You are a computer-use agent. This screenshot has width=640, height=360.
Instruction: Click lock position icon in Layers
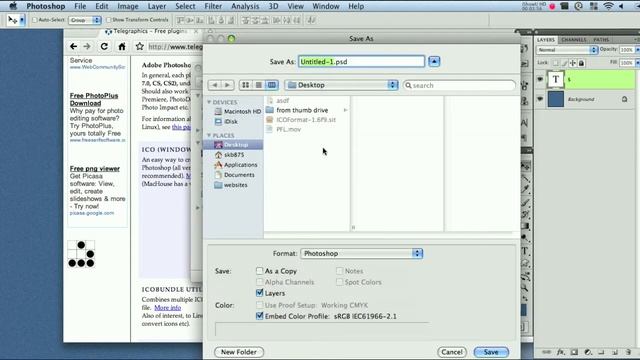pyautogui.click(x=573, y=63)
